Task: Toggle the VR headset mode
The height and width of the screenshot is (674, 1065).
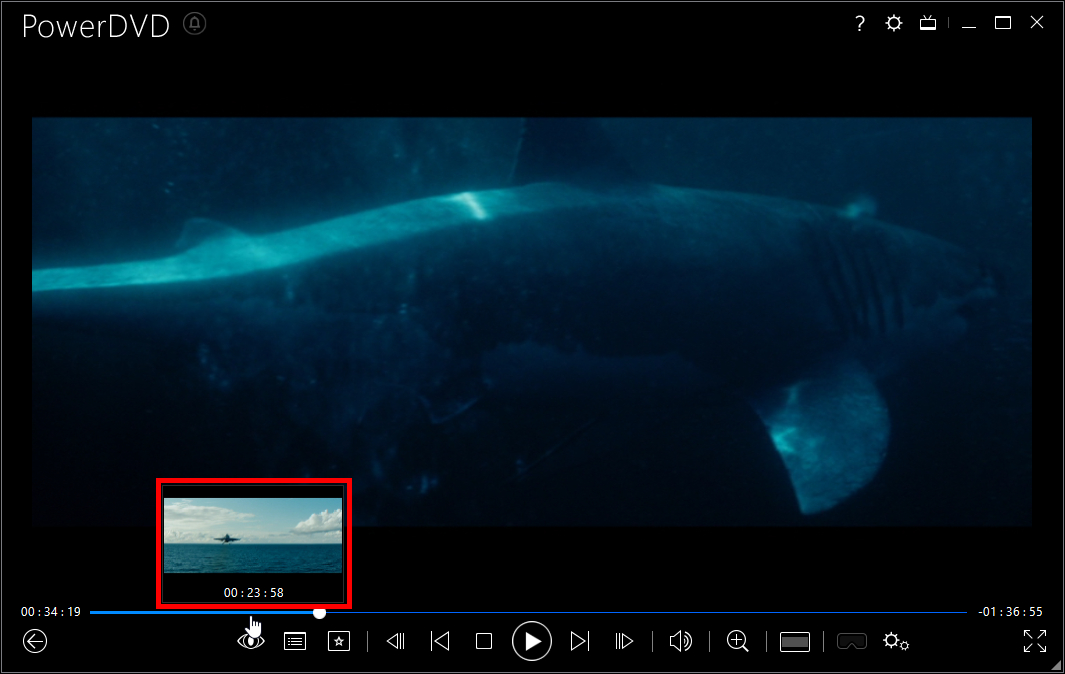Action: [x=852, y=641]
